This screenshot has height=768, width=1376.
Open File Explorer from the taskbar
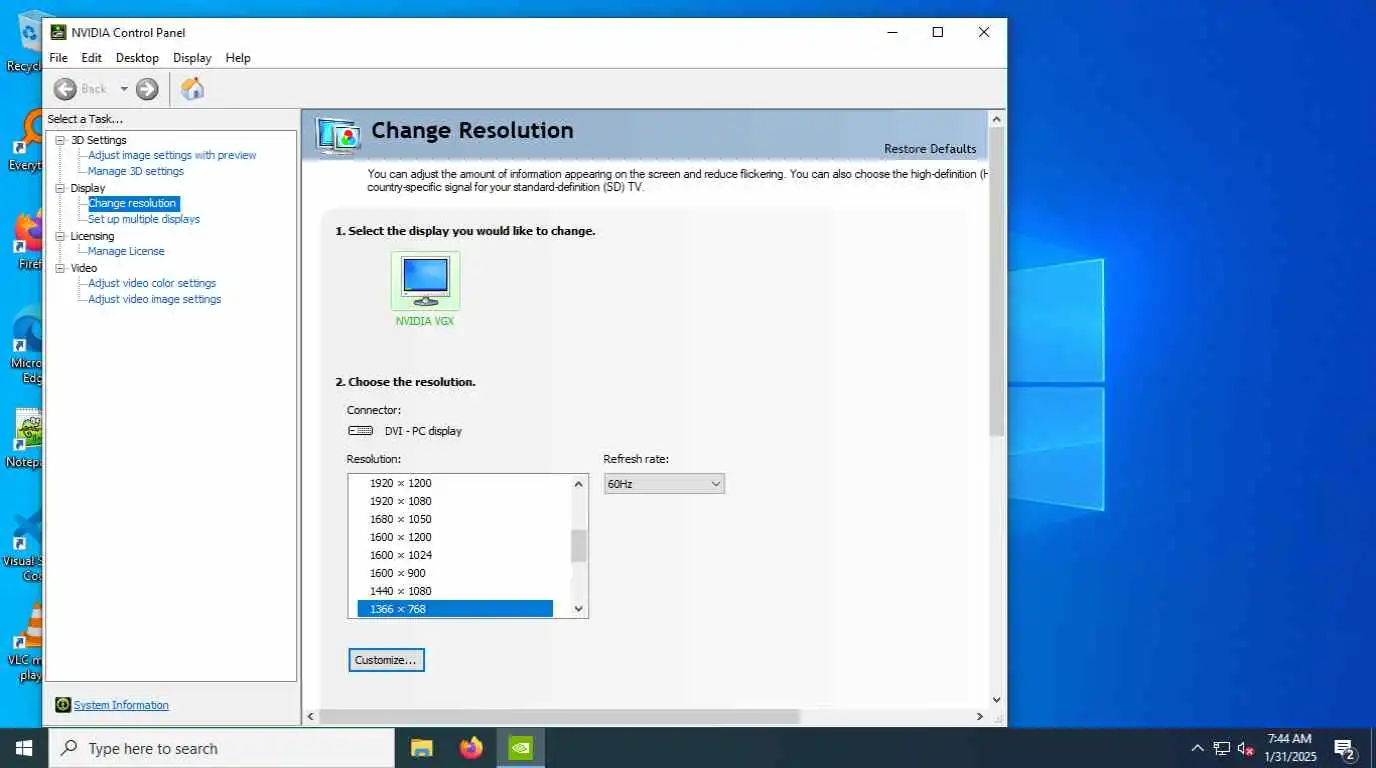422,748
